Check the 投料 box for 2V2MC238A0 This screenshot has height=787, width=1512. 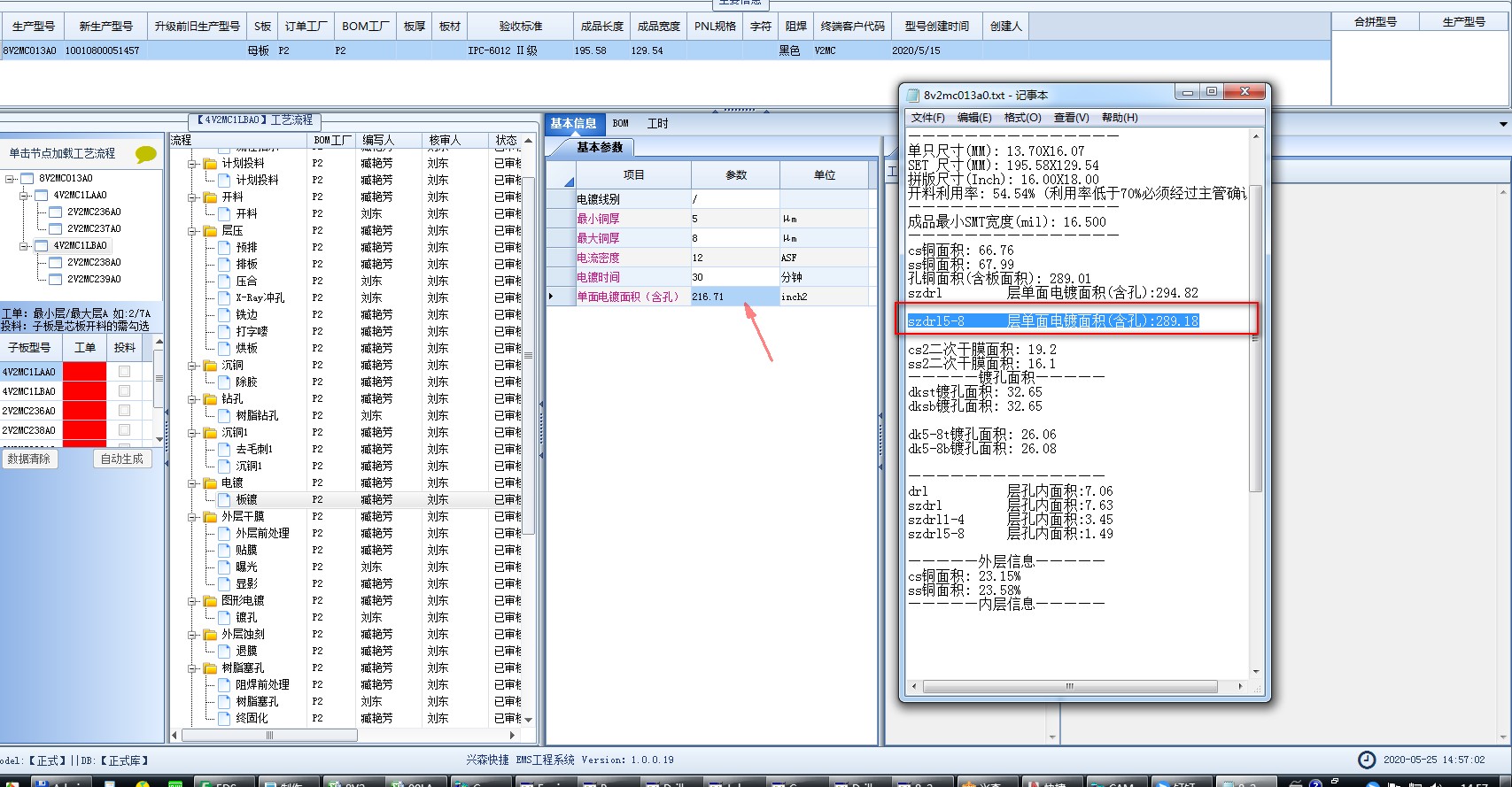pyautogui.click(x=125, y=430)
